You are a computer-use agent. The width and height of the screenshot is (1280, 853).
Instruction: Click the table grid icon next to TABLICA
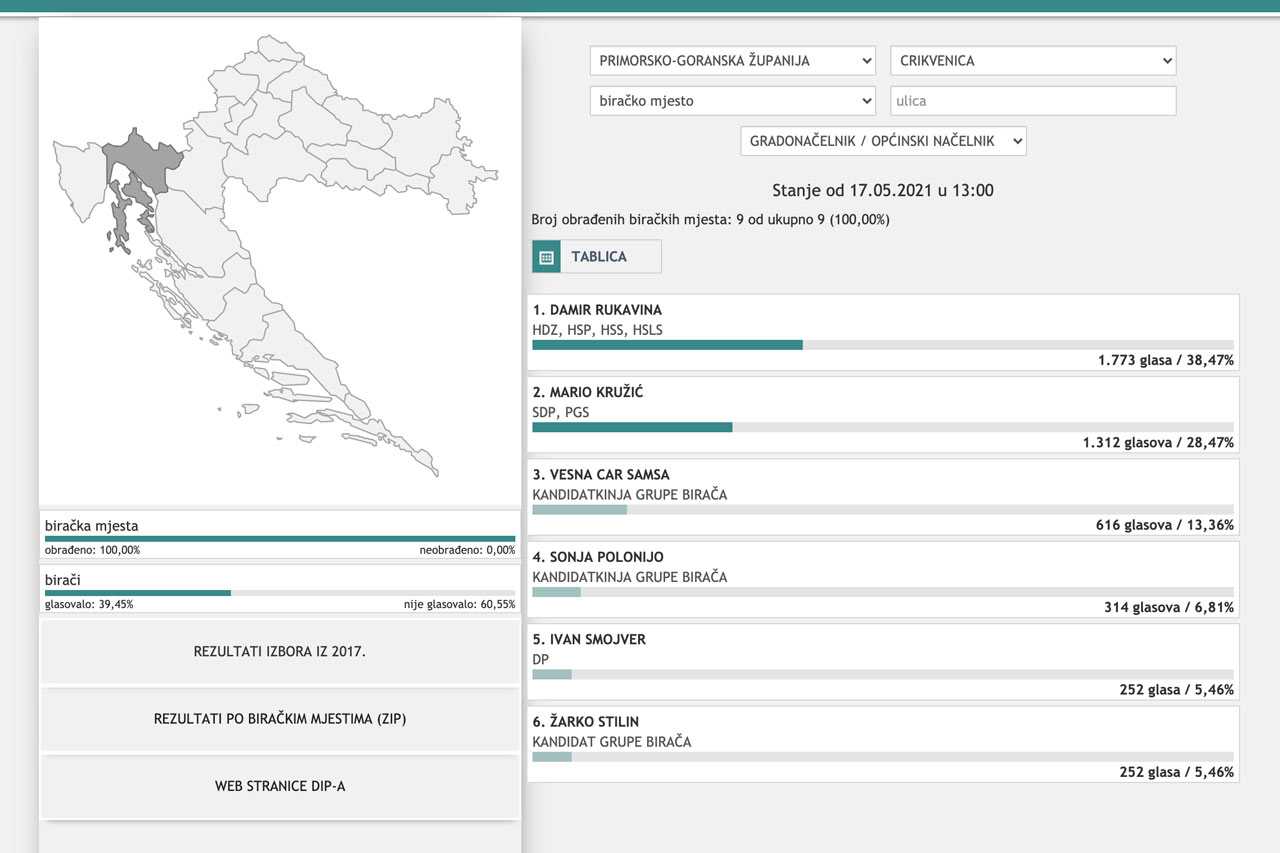tap(546, 257)
